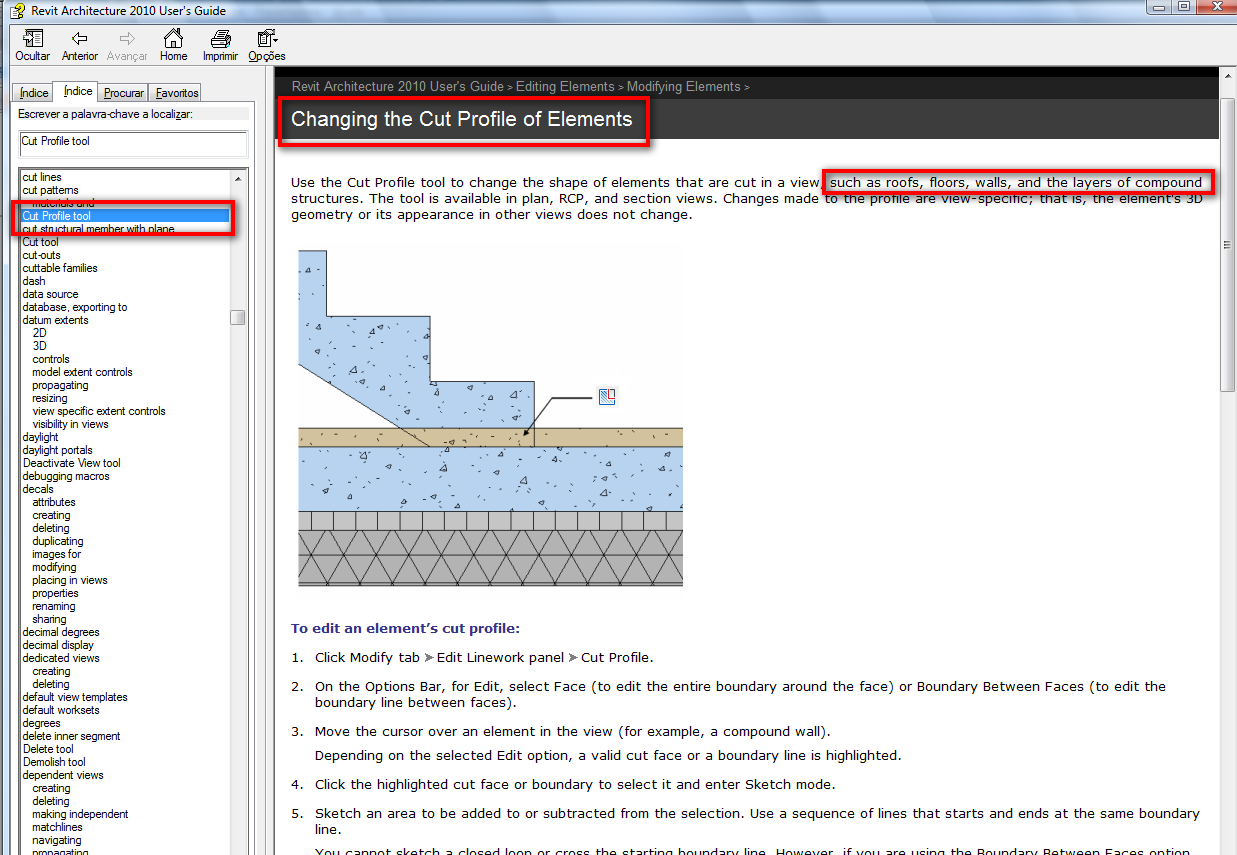Select the 'daylight portals' index entry
The image size is (1237, 855).
tap(57, 450)
